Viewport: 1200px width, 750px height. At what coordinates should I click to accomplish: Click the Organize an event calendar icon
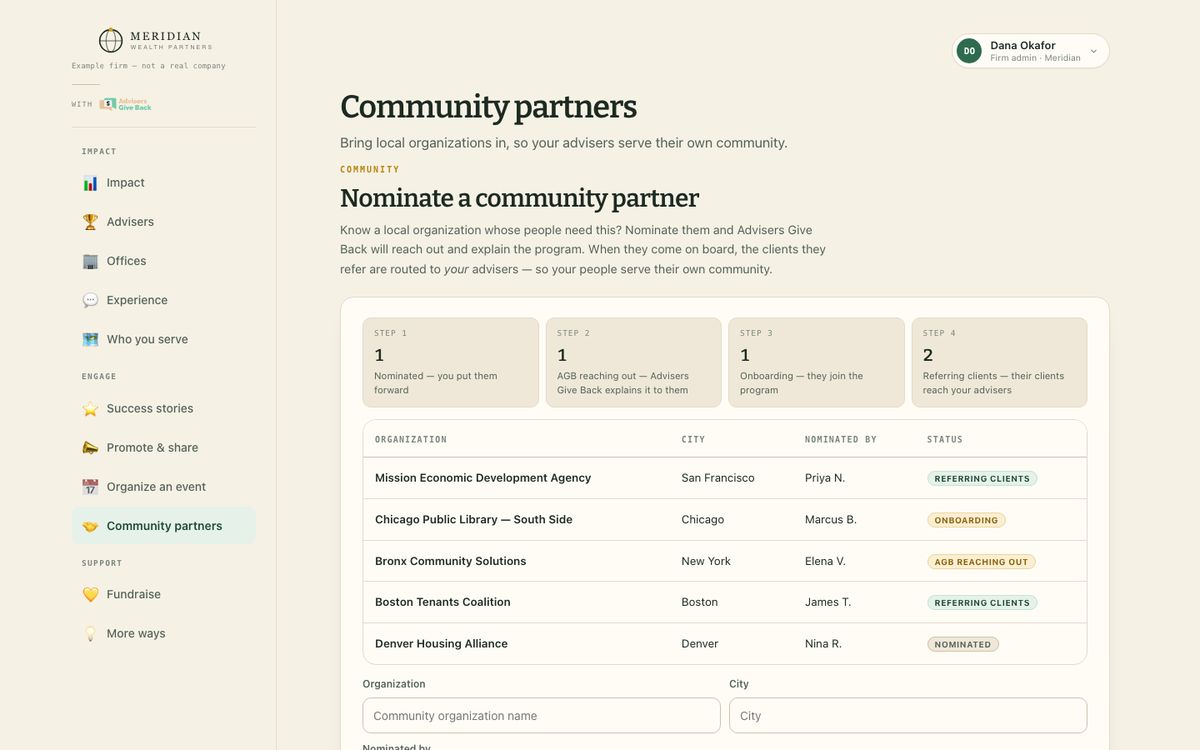pos(90,487)
